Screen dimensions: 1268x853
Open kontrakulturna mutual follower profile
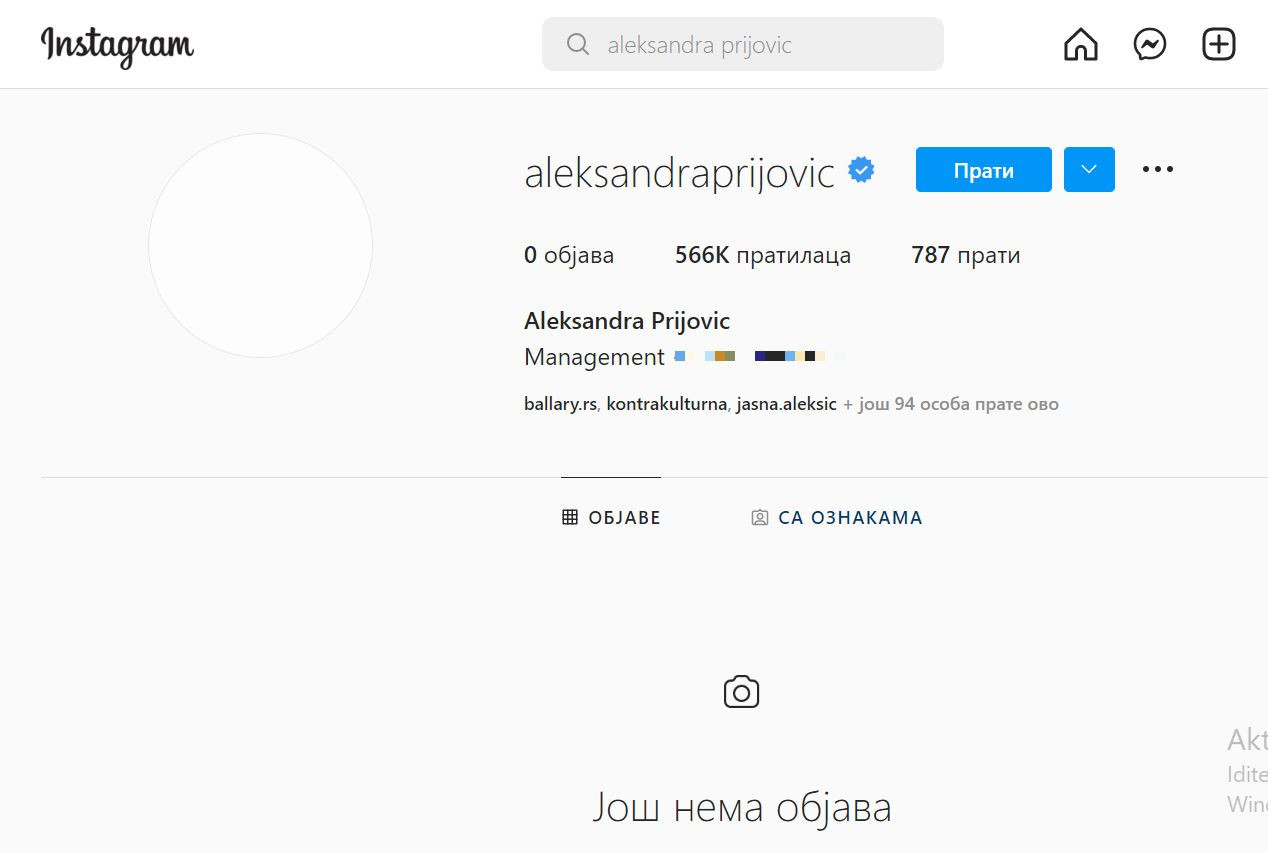(667, 405)
